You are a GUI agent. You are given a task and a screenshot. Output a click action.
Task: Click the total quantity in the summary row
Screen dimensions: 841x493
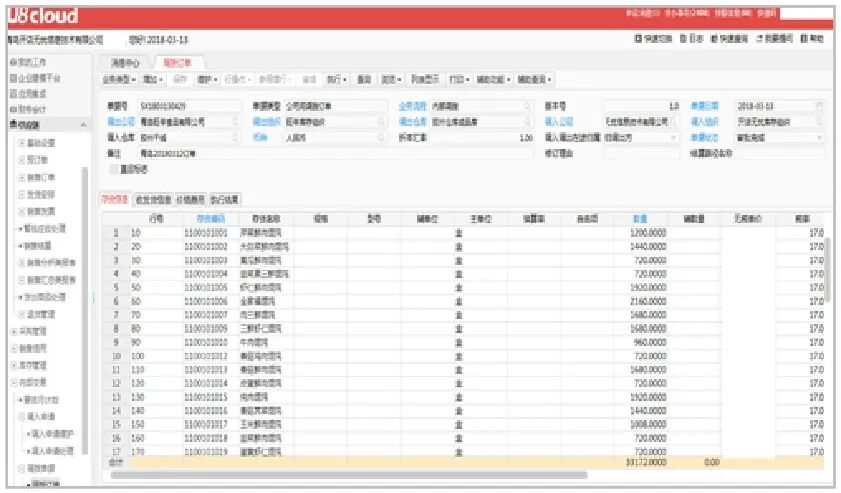(646, 462)
